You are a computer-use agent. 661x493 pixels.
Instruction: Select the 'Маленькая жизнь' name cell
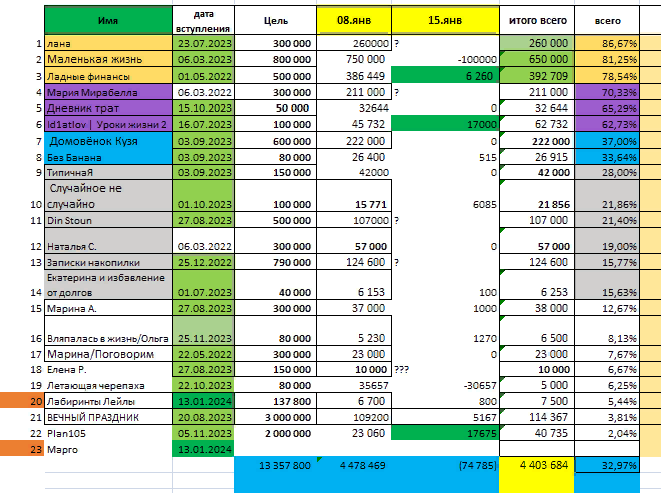click(x=108, y=59)
